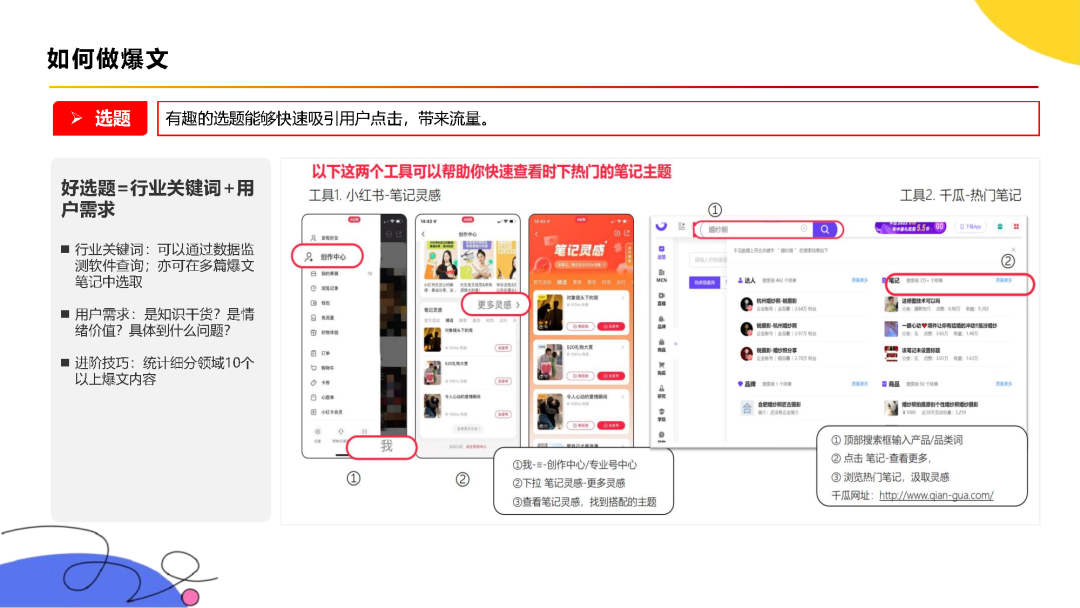This screenshot has height=608, width=1080.
Task: Click 查看更多 next to the 笔记 results
Action: pos(1003,279)
